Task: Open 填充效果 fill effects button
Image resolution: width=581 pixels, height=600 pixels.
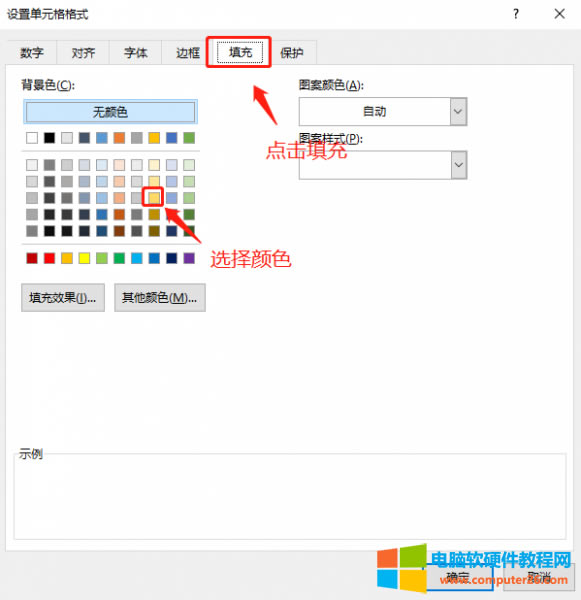Action: click(x=63, y=297)
